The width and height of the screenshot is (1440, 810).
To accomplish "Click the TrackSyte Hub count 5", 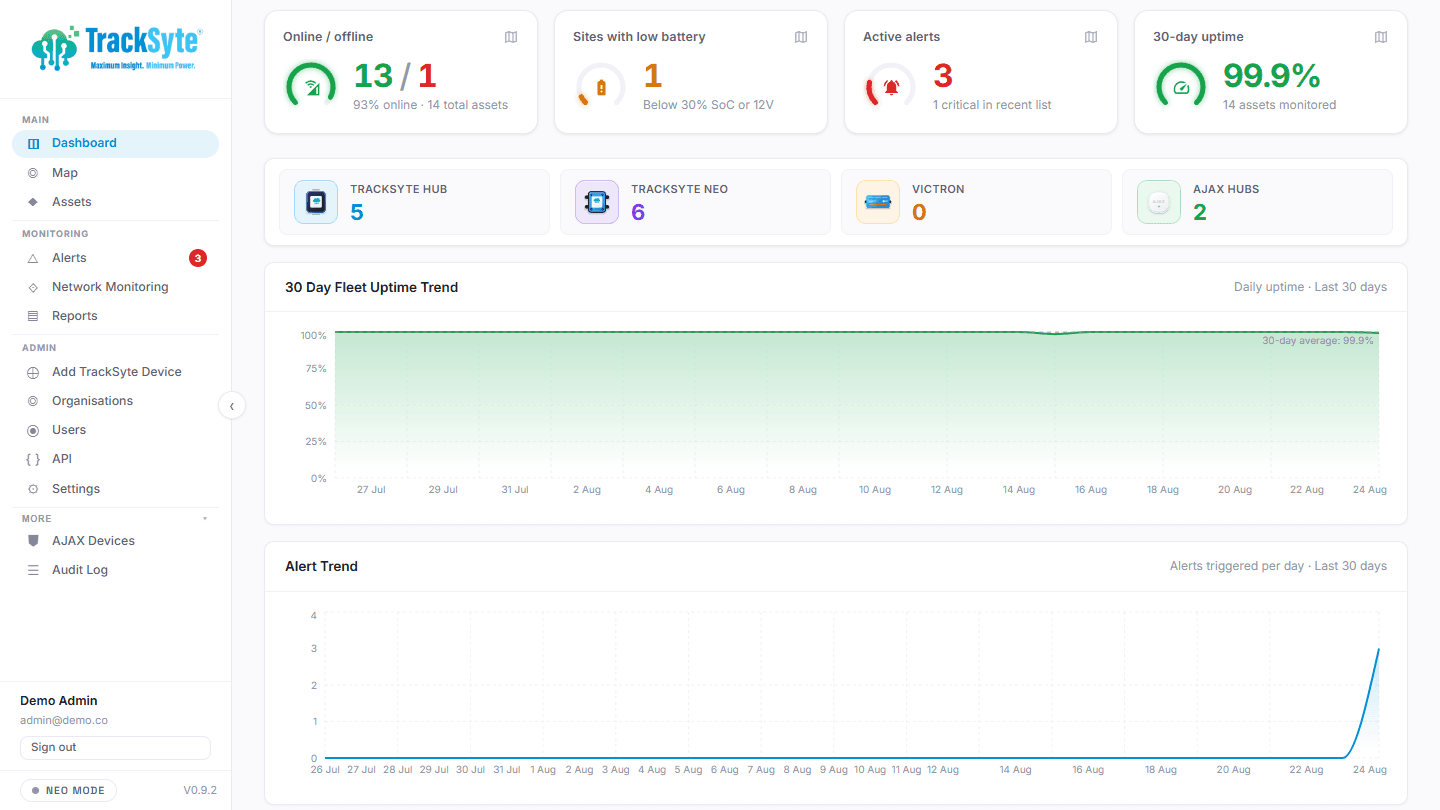I will point(357,212).
